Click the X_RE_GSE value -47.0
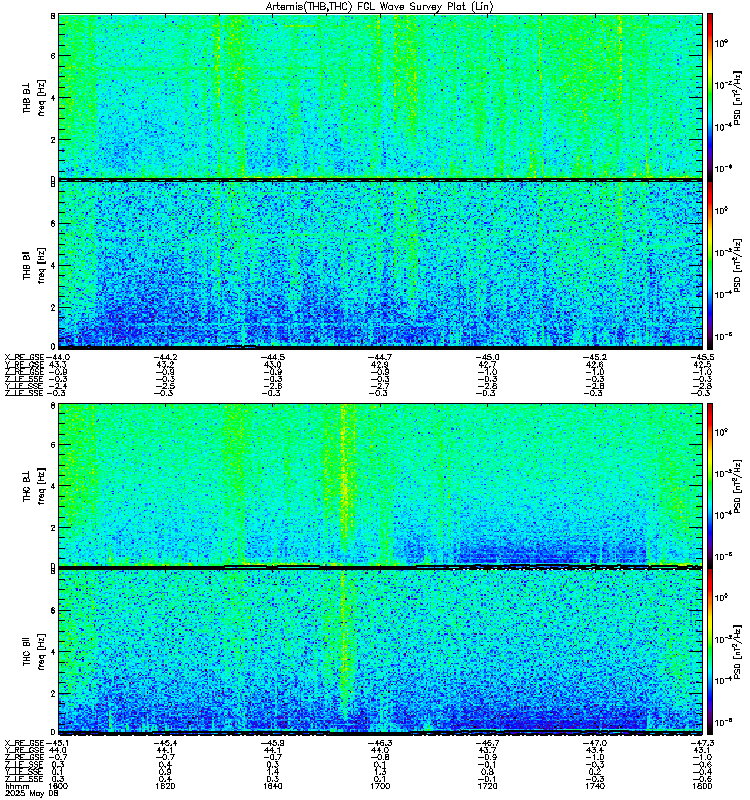Screen dimensions: 750x800 594,743
